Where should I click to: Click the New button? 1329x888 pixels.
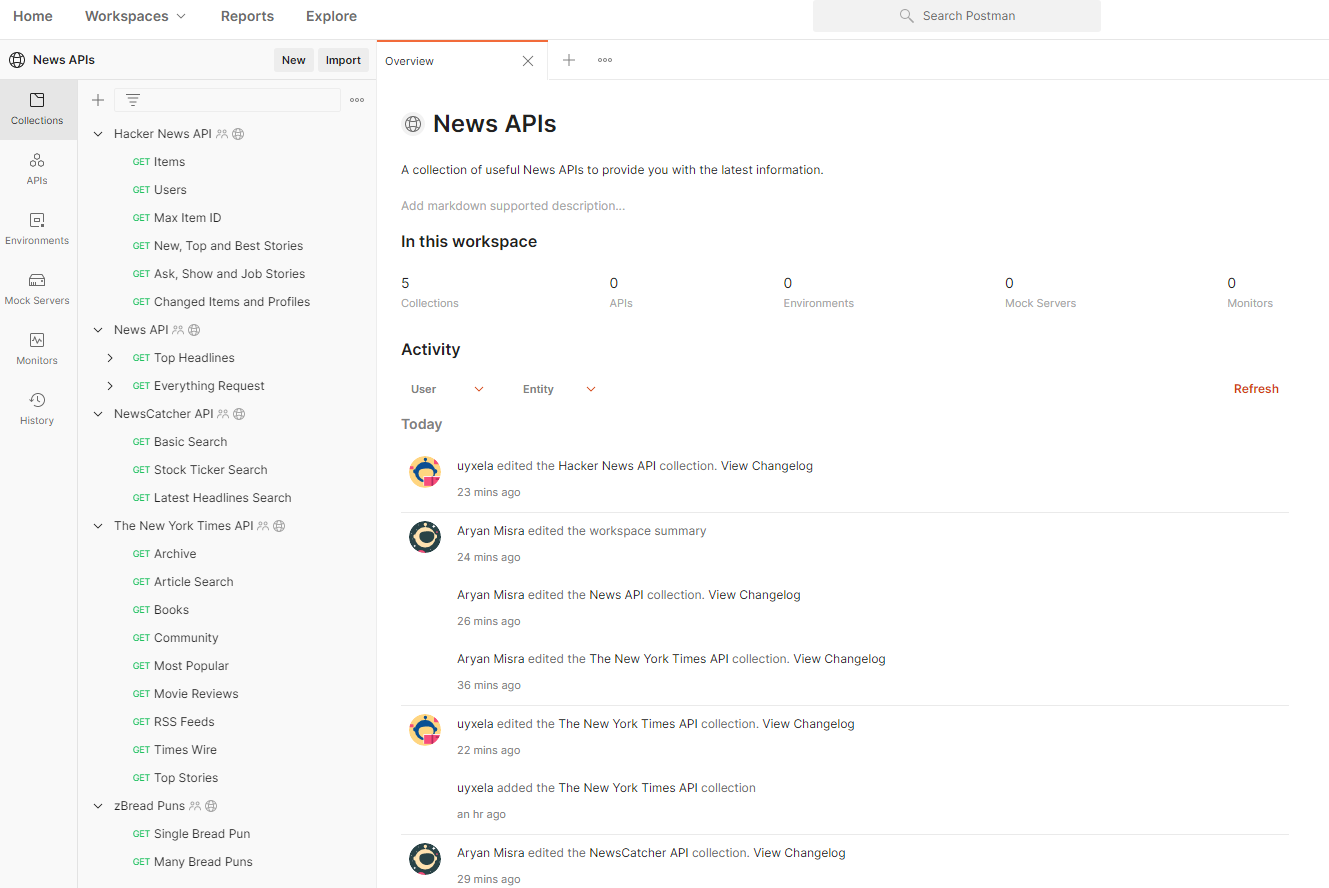tap(294, 60)
